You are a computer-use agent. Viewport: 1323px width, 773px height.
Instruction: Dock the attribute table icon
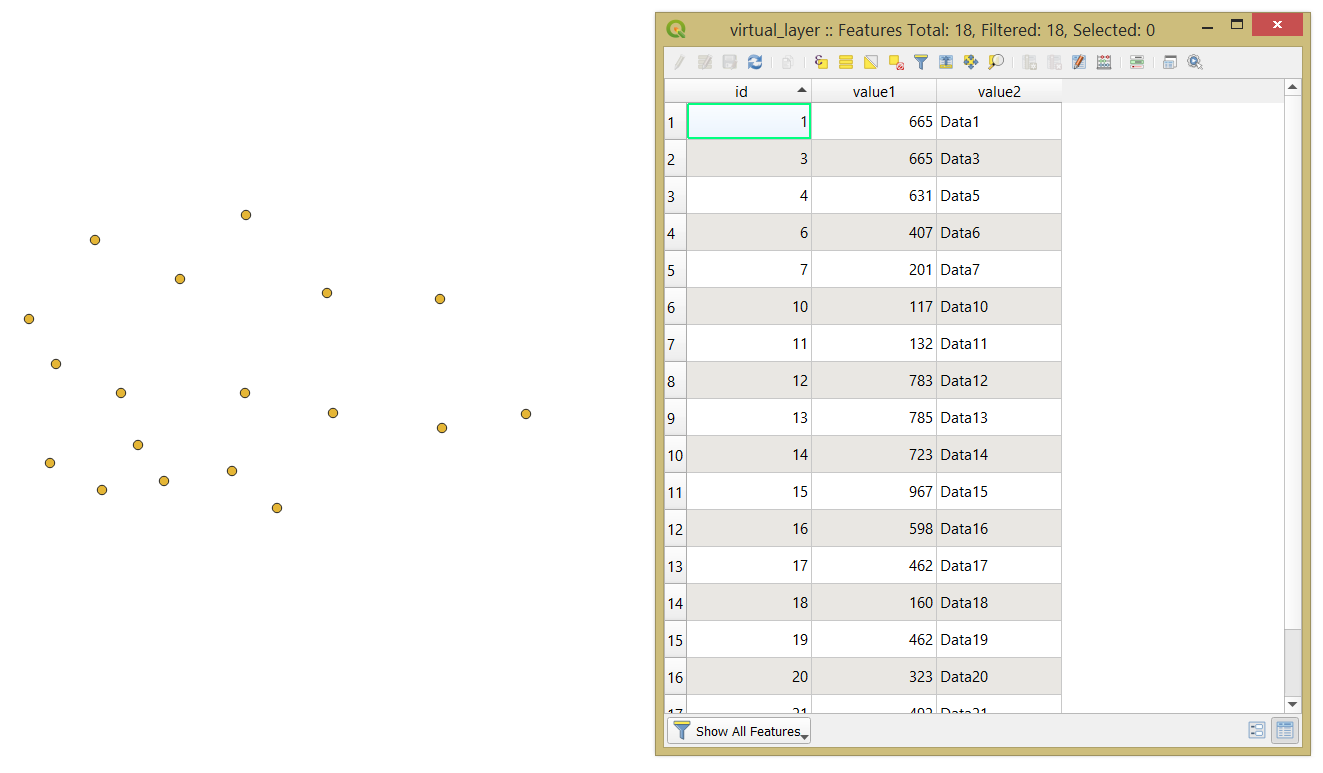tap(1170, 62)
